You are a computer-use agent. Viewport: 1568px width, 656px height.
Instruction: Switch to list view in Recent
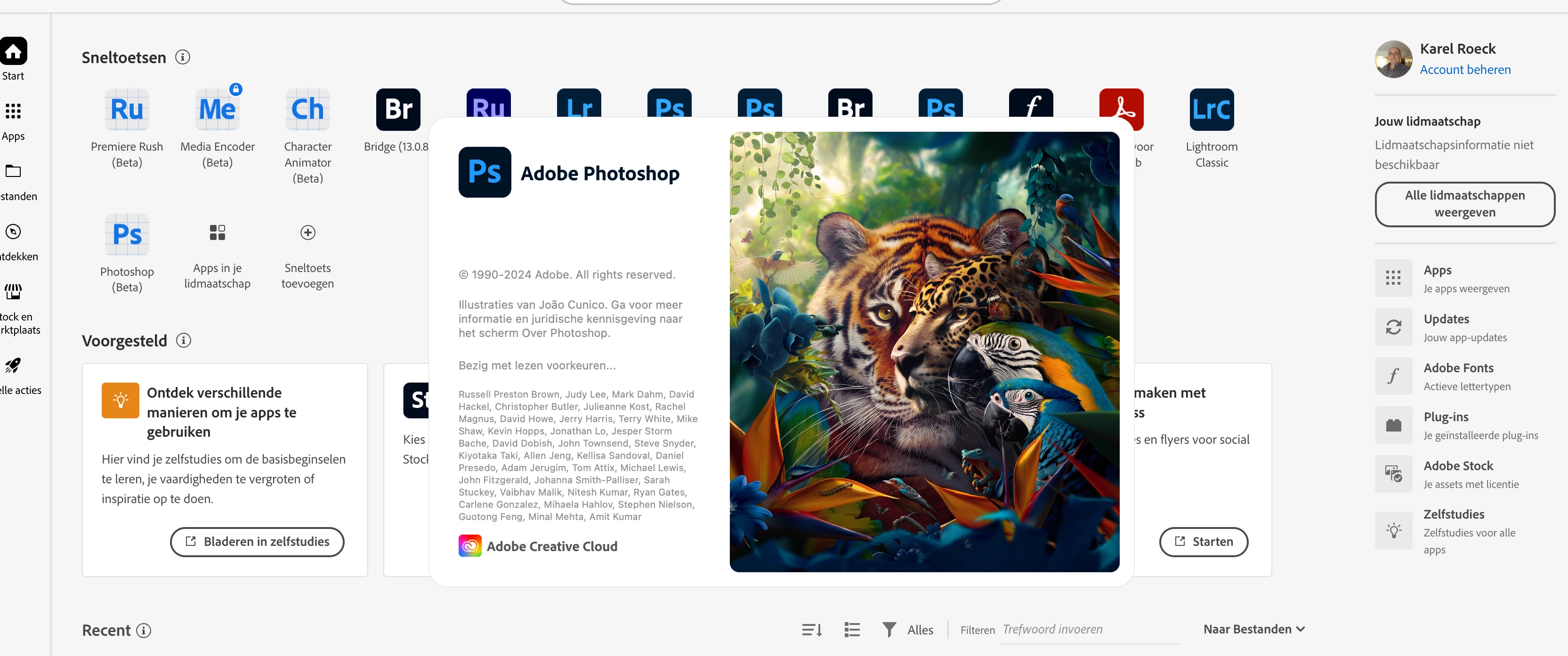[852, 630]
